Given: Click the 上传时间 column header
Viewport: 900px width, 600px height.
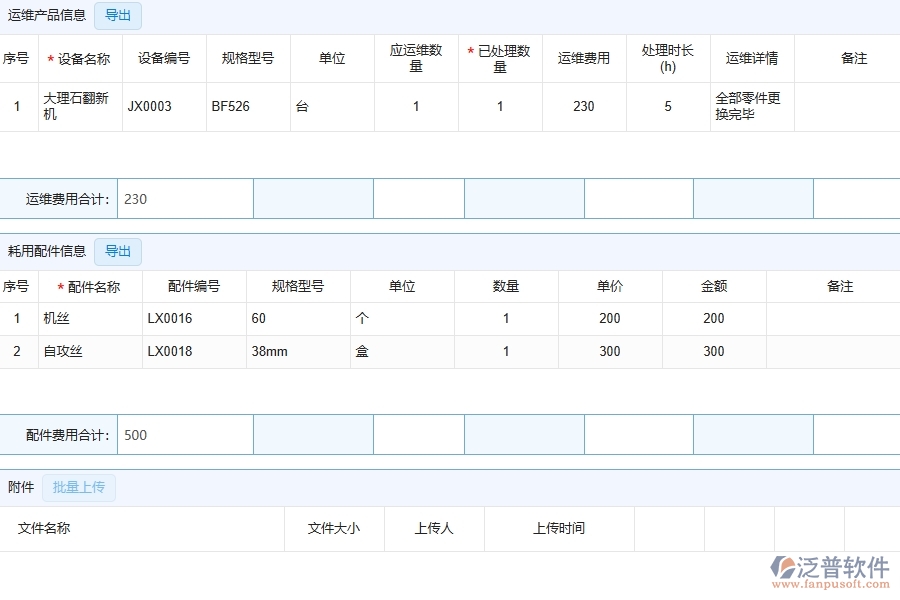Looking at the screenshot, I should pos(559,529).
